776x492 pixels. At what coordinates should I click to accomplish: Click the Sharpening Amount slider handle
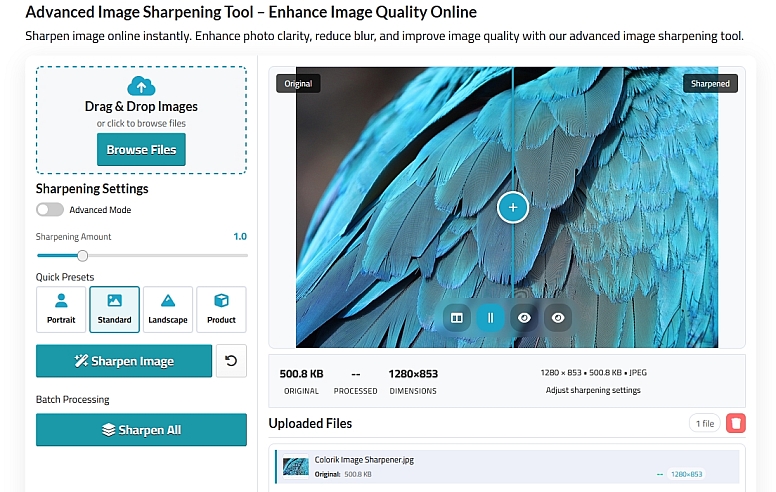coord(83,255)
